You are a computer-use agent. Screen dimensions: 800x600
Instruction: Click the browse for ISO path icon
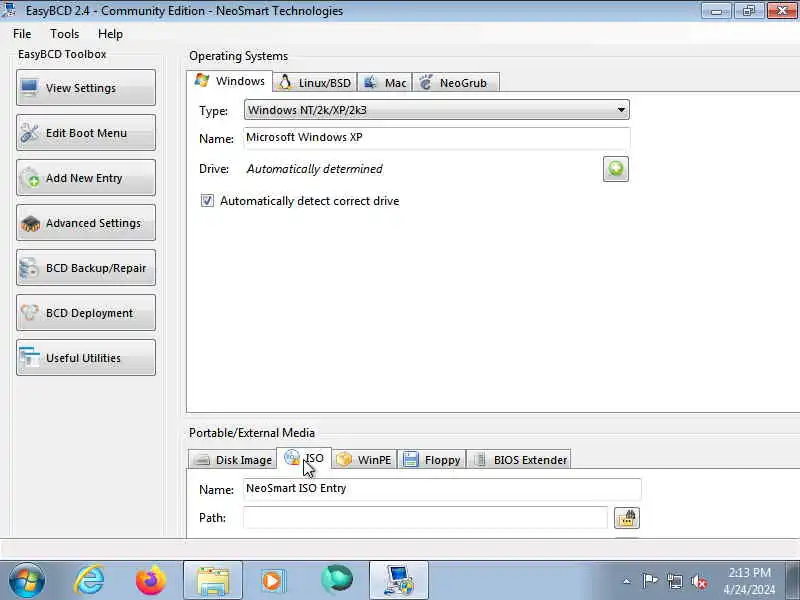coord(627,518)
